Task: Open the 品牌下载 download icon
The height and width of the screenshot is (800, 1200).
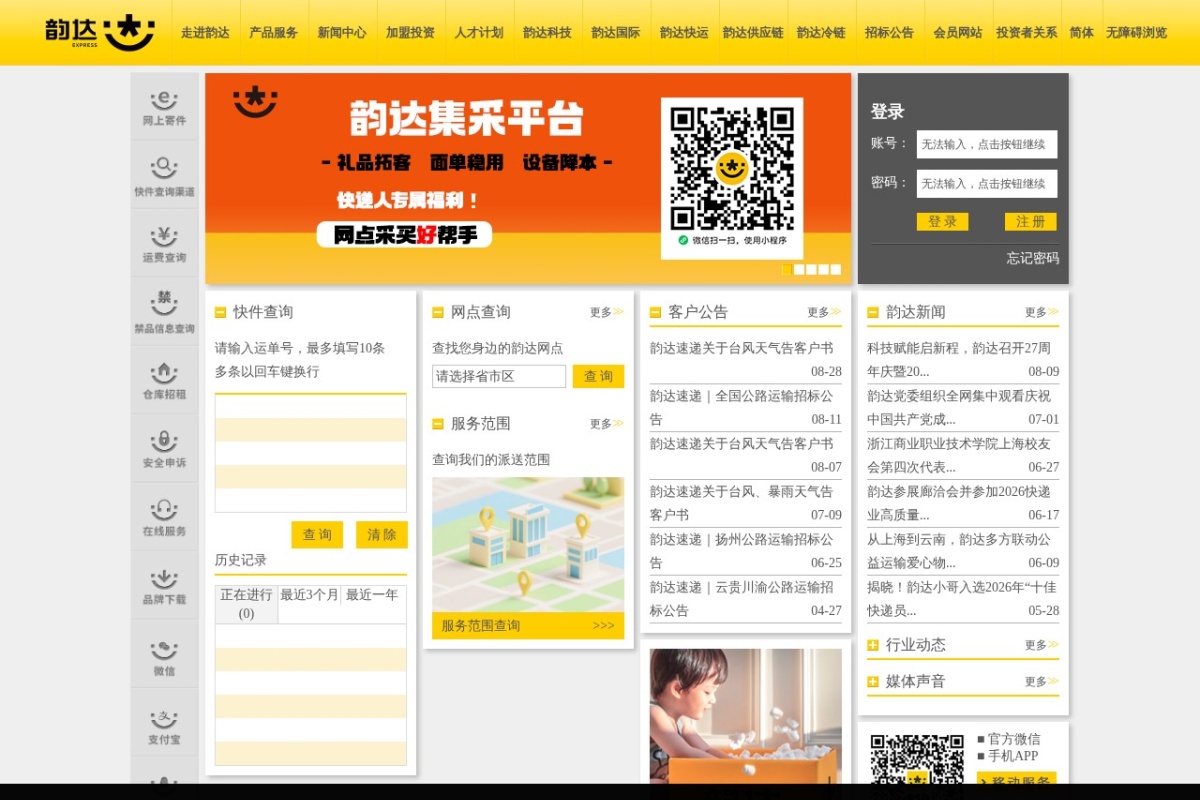Action: [x=164, y=585]
